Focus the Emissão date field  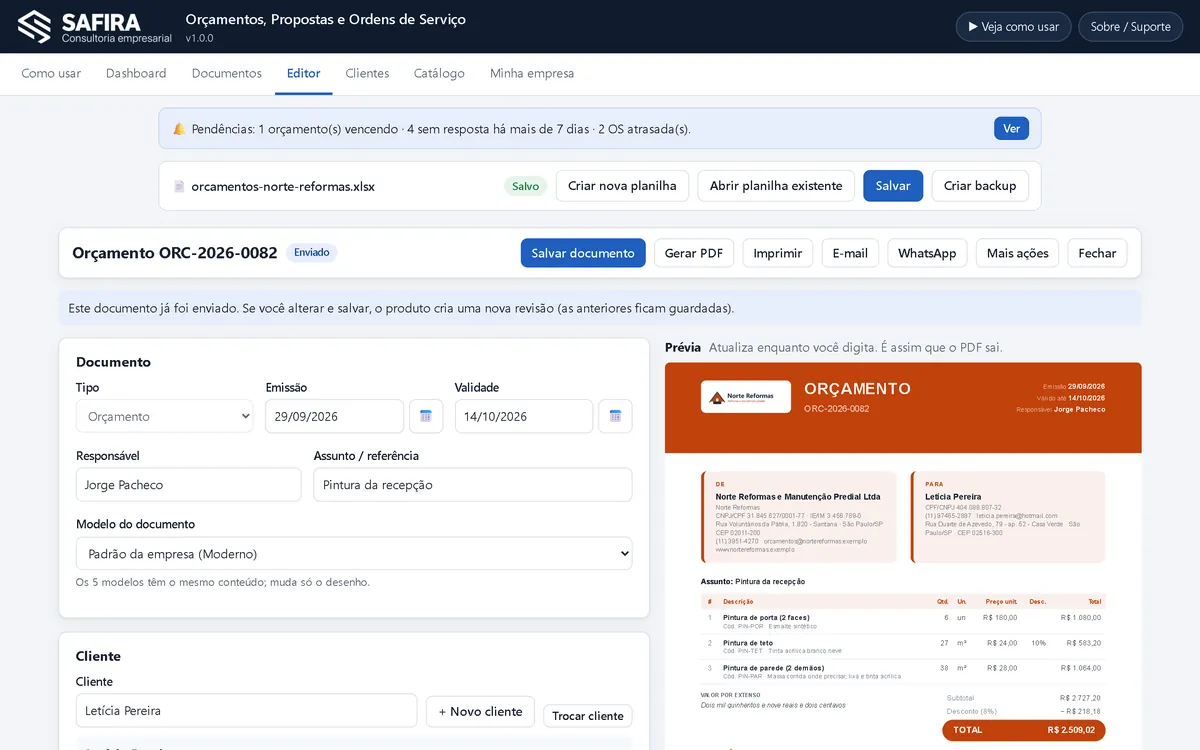334,416
